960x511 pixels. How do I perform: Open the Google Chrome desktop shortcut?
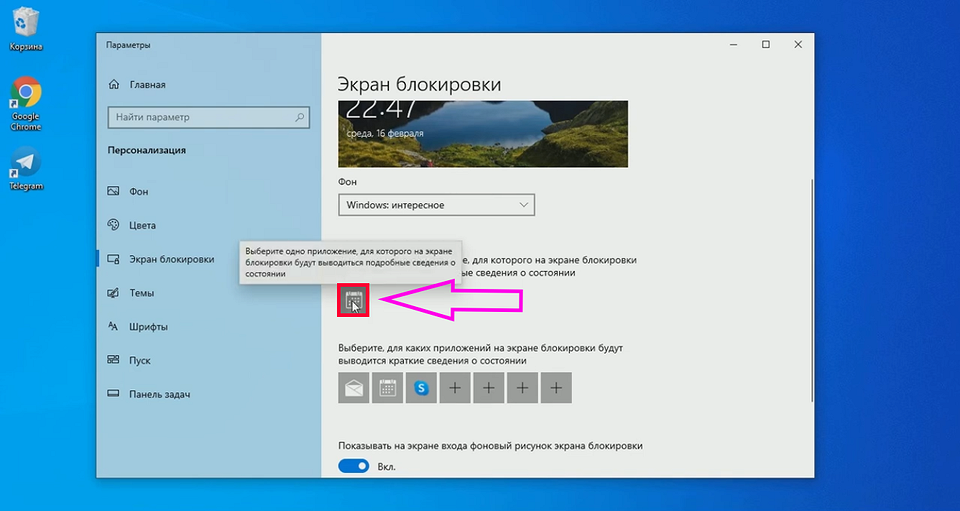(x=26, y=104)
